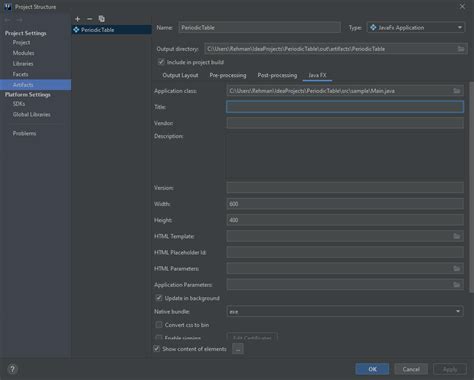Click the OK button
474x380 pixels.
pos(372,369)
